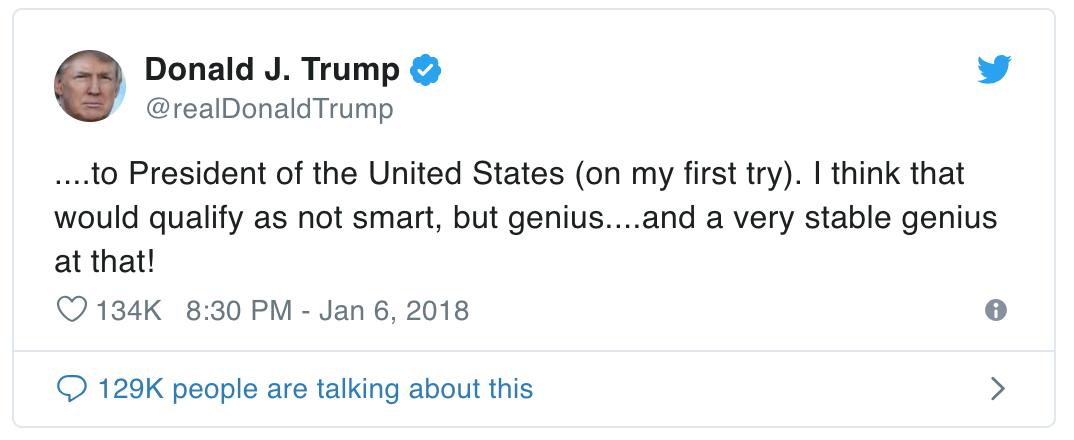1074x440 pixels.
Task: Open the profile avatar picture
Action: (x=90, y=86)
